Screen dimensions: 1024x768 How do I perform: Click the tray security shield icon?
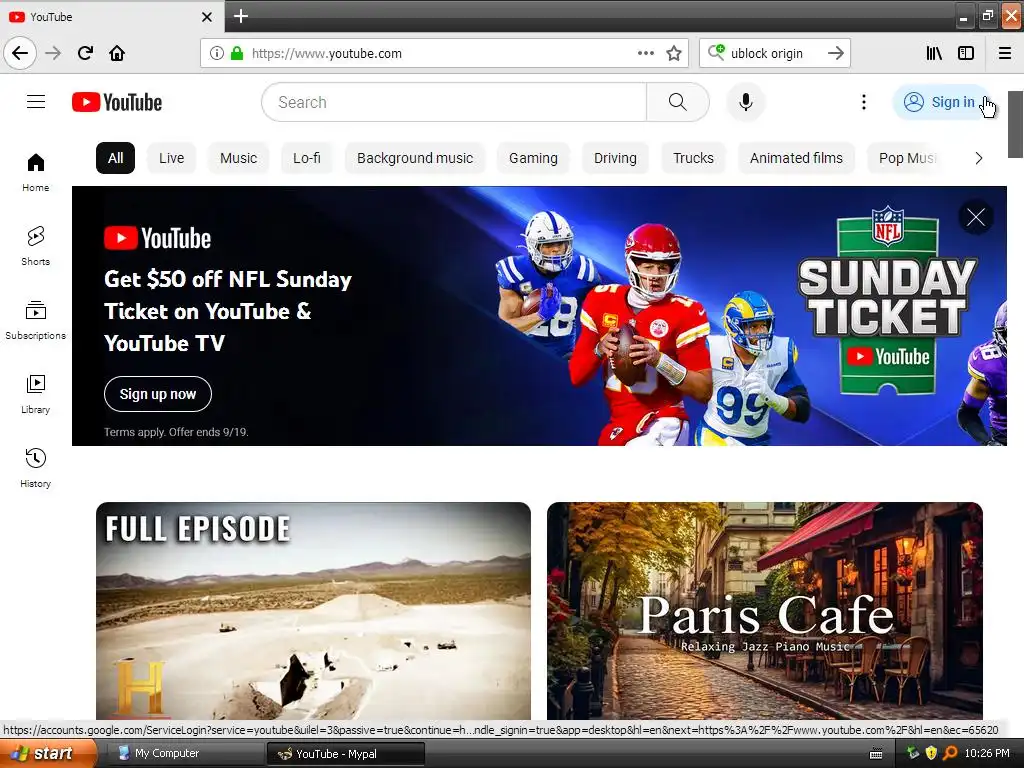(931, 753)
